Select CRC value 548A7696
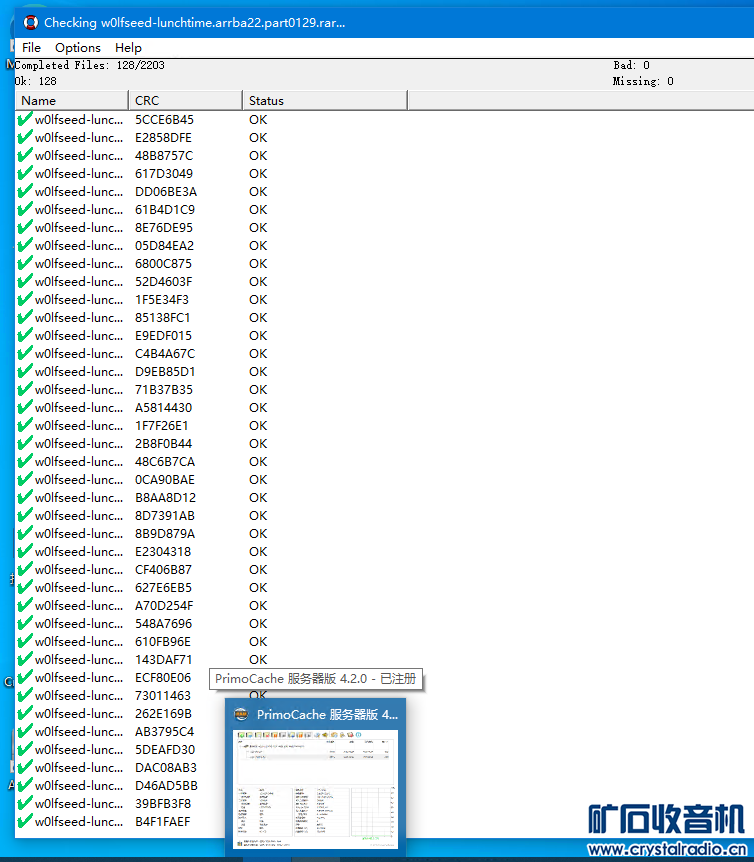This screenshot has width=754, height=862. (164, 623)
